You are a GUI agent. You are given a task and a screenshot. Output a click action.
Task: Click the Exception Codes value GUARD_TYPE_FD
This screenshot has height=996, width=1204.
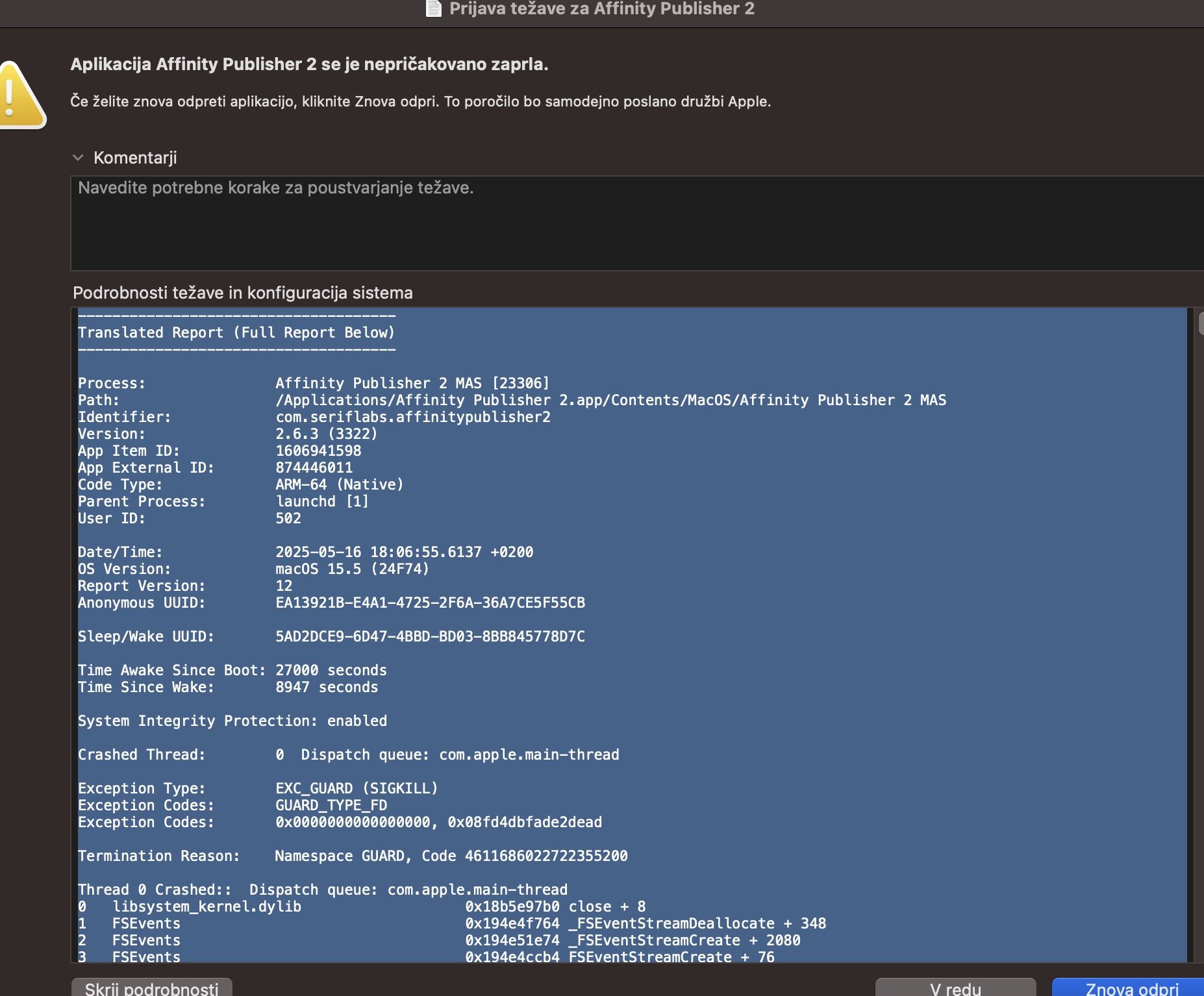(x=331, y=805)
